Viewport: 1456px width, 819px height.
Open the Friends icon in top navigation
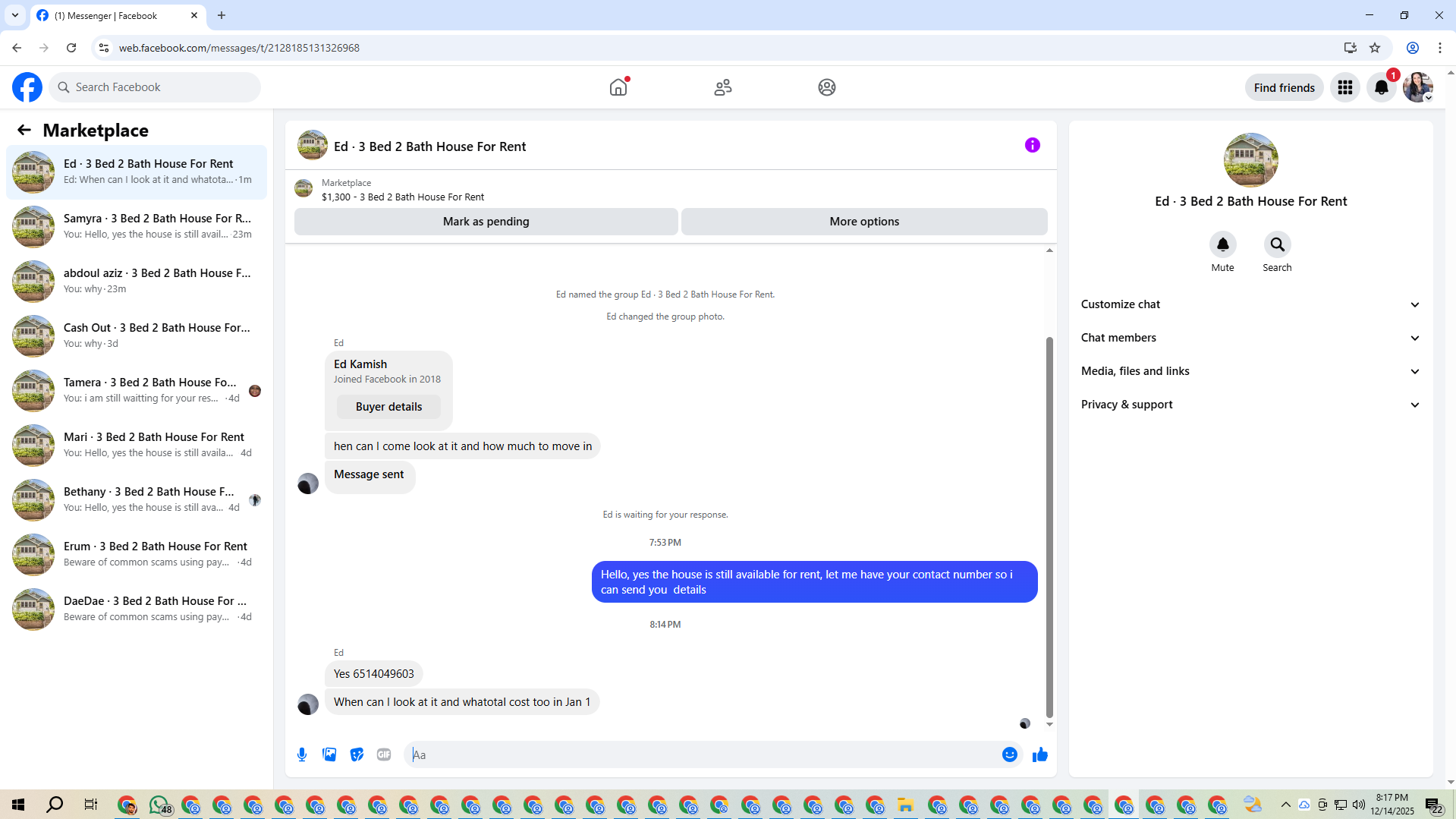point(723,87)
